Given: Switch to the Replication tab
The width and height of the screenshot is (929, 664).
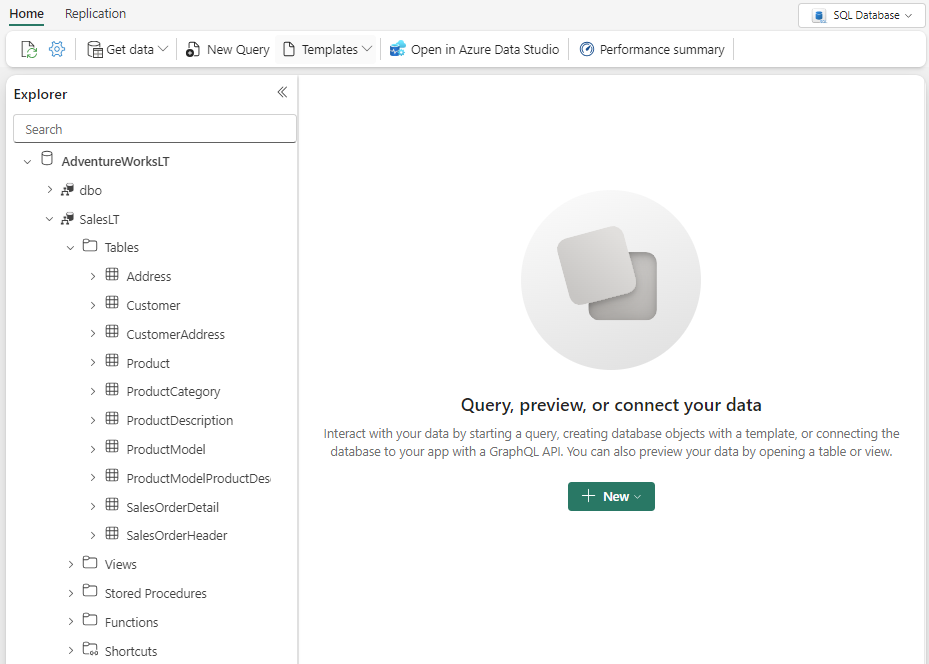Looking at the screenshot, I should pyautogui.click(x=95, y=14).
